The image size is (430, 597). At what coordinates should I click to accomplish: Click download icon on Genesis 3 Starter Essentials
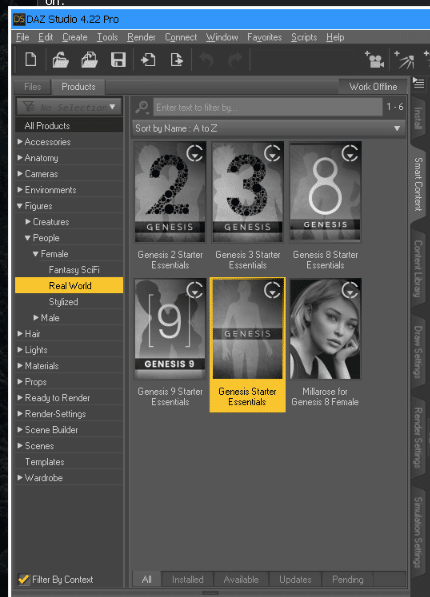click(272, 153)
